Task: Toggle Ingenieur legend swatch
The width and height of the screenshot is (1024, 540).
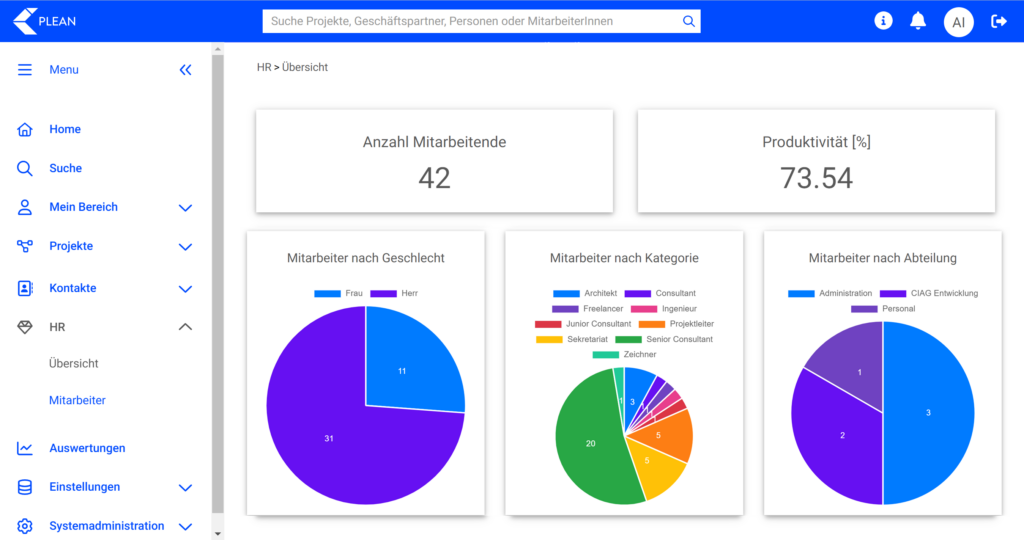Action: (x=644, y=309)
